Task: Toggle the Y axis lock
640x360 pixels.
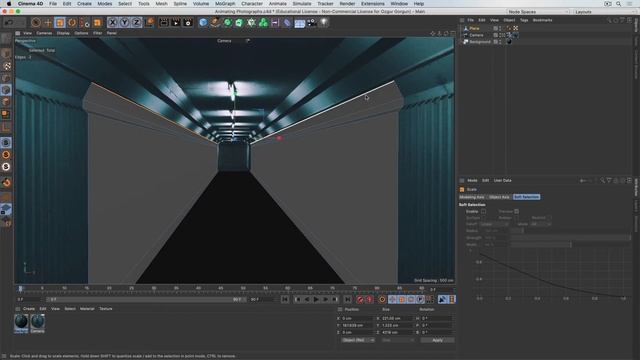Action: (x=124, y=22)
